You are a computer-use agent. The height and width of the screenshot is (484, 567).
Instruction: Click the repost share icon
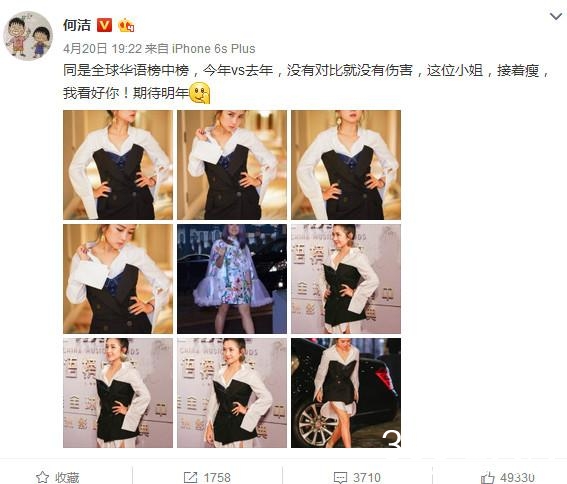(190, 477)
